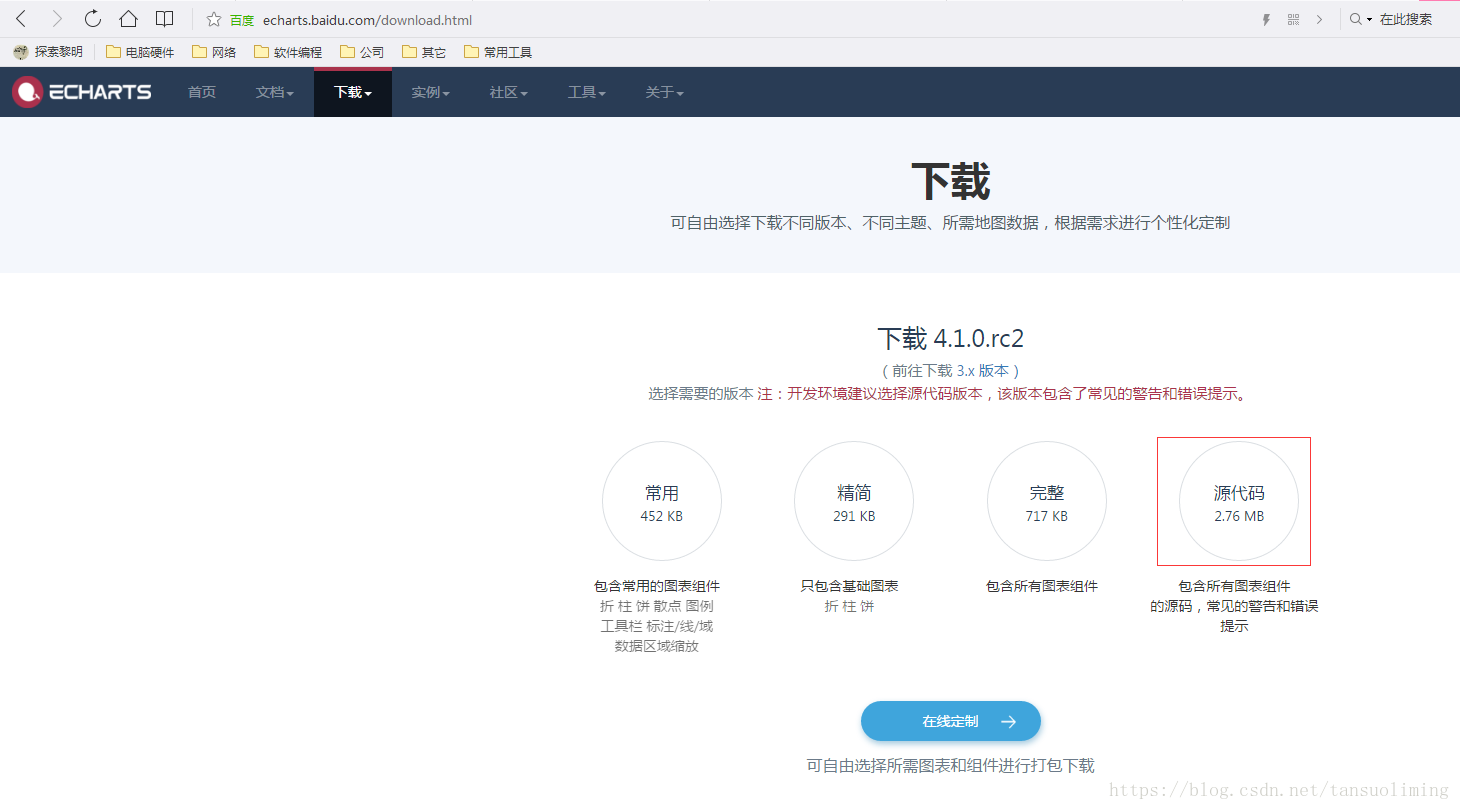Viewport: 1460px width, 810px height.
Task: Click text 只包含基础图表
Action: (x=850, y=586)
